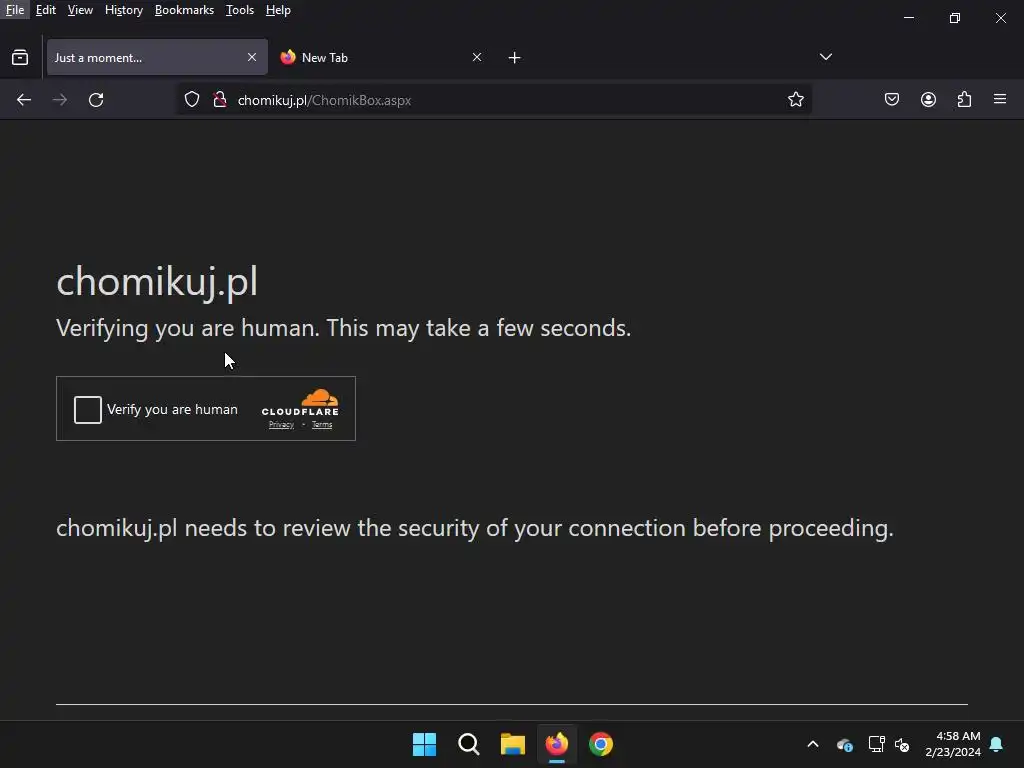This screenshot has height=768, width=1024.
Task: Open the Windows Start menu
Action: tap(424, 744)
